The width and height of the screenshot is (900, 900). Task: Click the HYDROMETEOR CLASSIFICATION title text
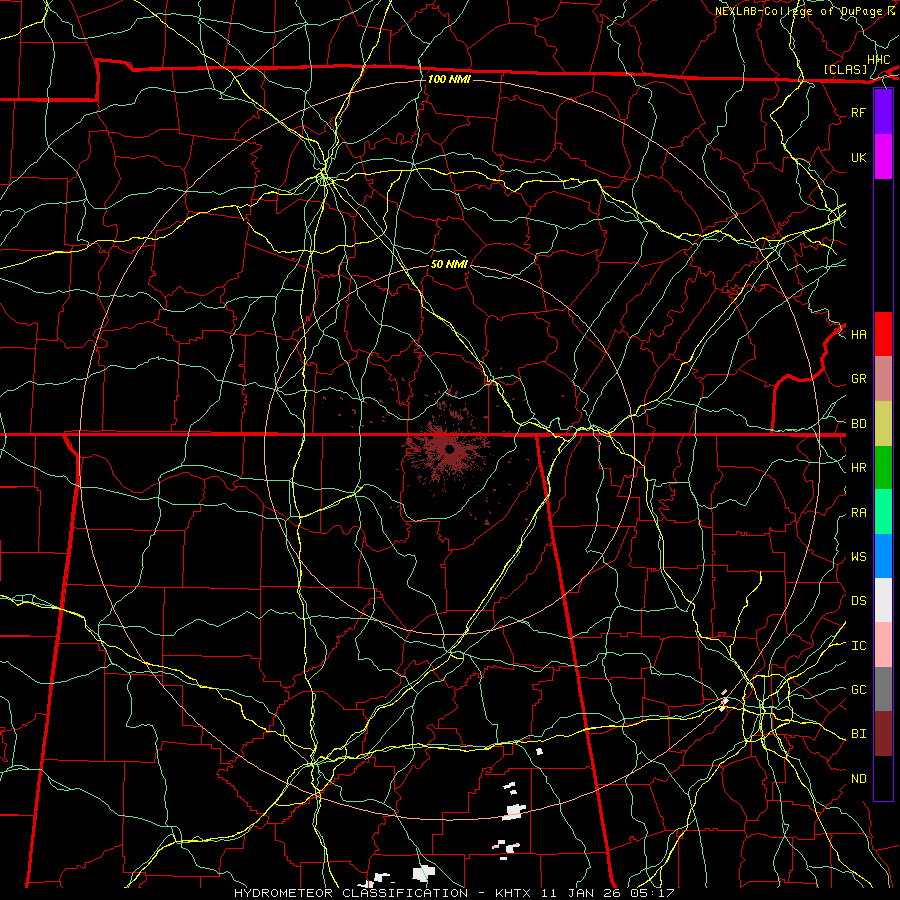(351, 893)
